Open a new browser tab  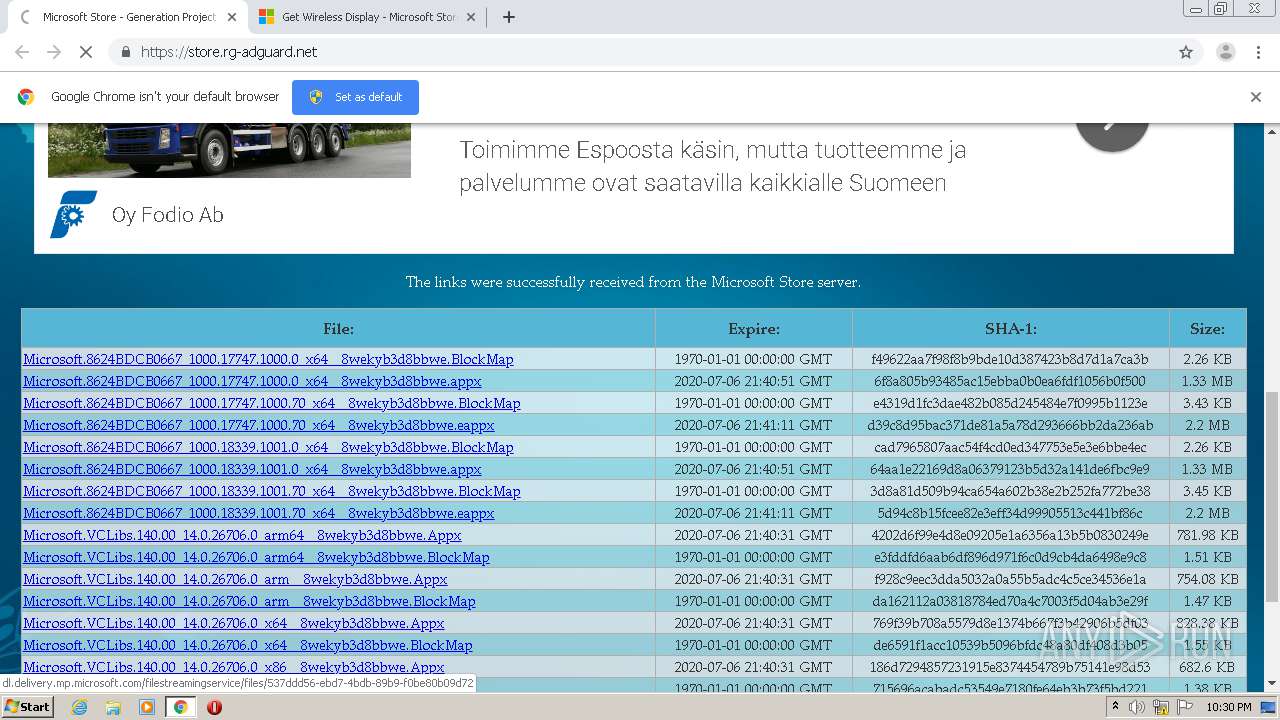click(508, 17)
